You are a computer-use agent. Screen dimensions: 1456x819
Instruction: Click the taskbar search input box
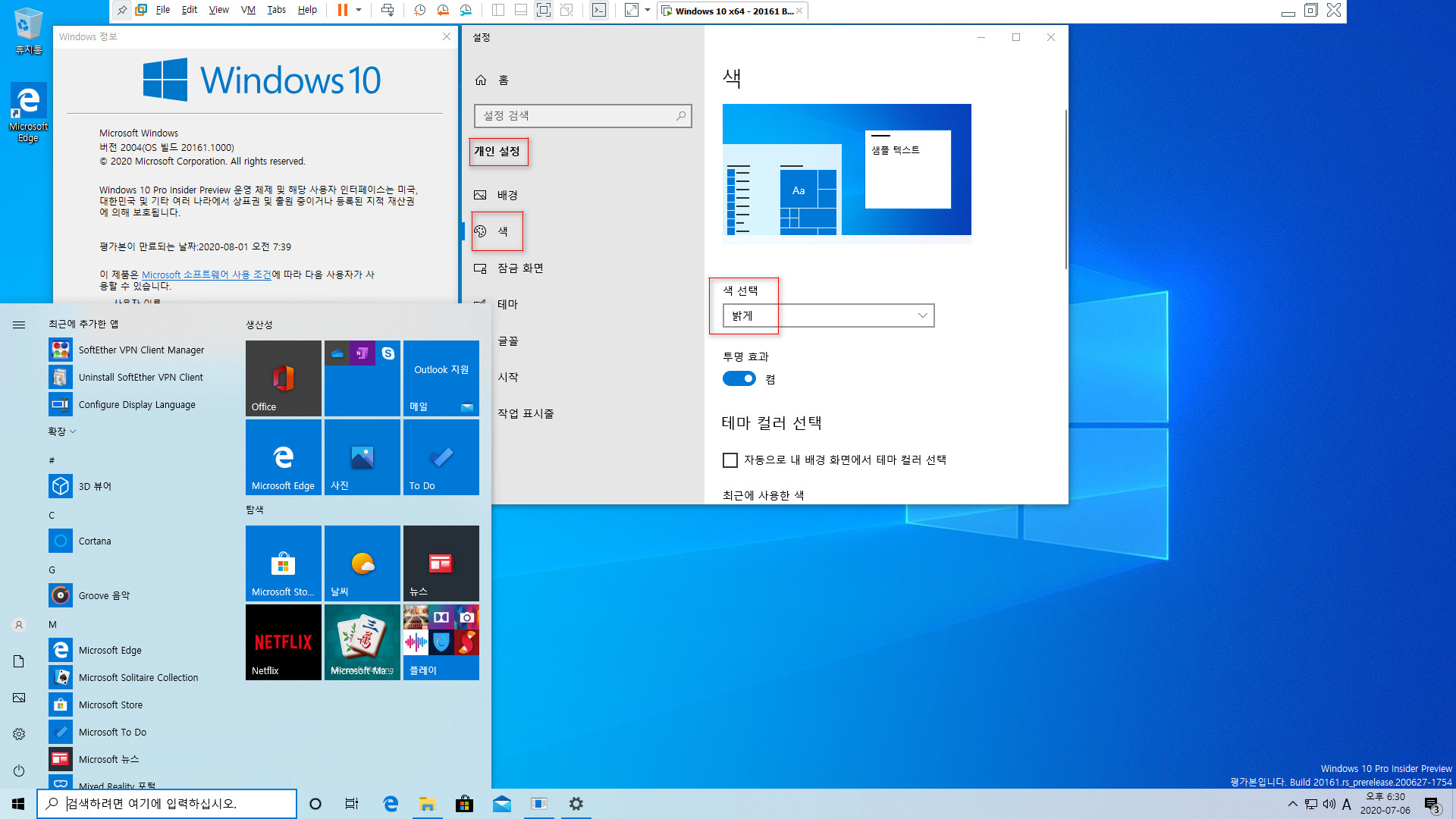167,804
